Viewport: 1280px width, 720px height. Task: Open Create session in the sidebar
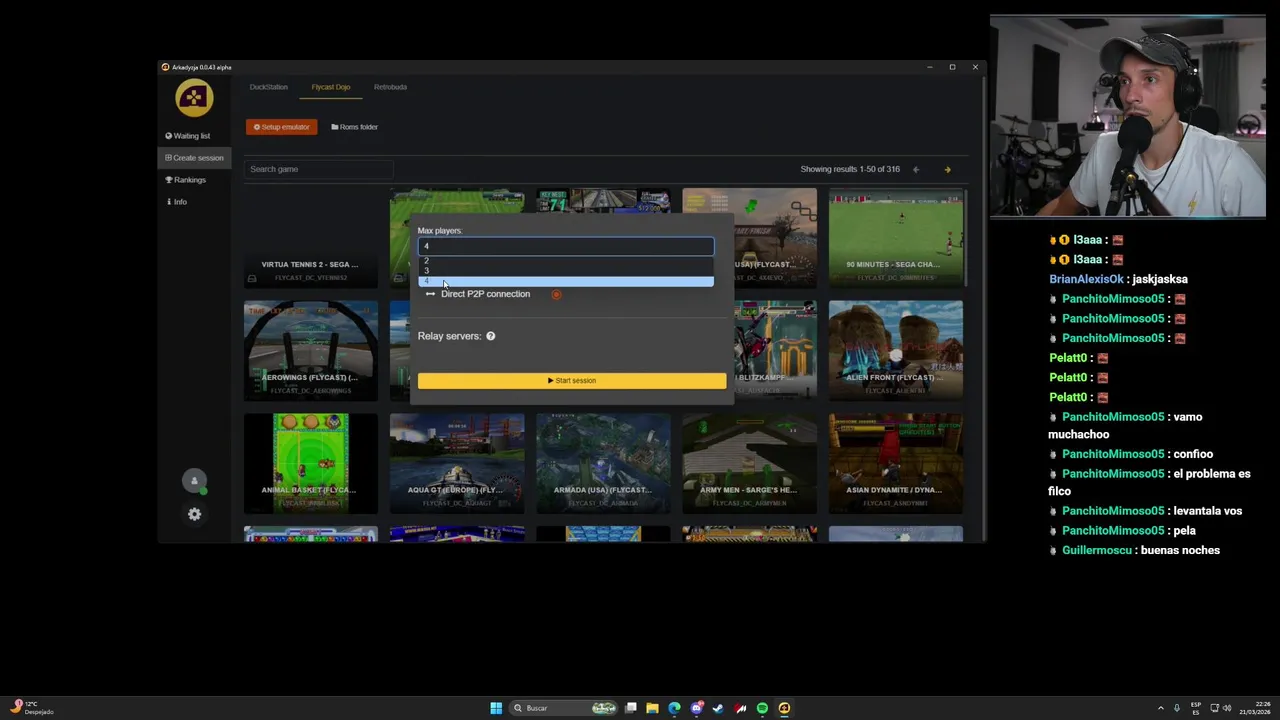click(x=194, y=158)
